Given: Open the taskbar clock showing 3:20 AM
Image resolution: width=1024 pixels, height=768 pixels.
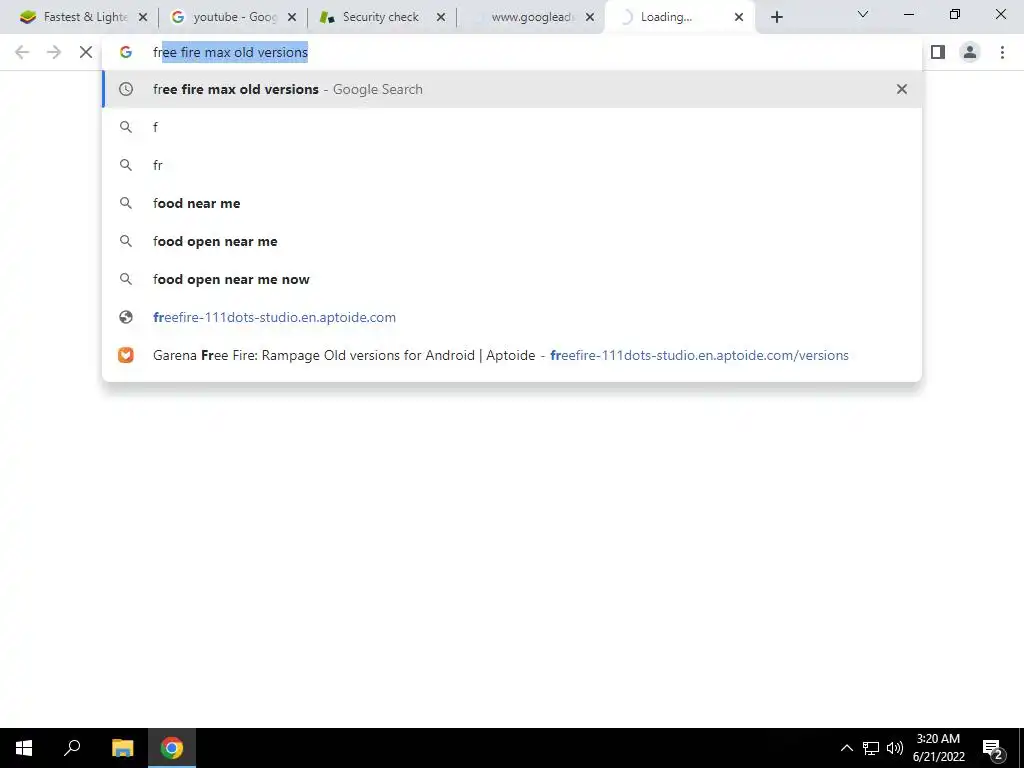Looking at the screenshot, I should coord(938,748).
